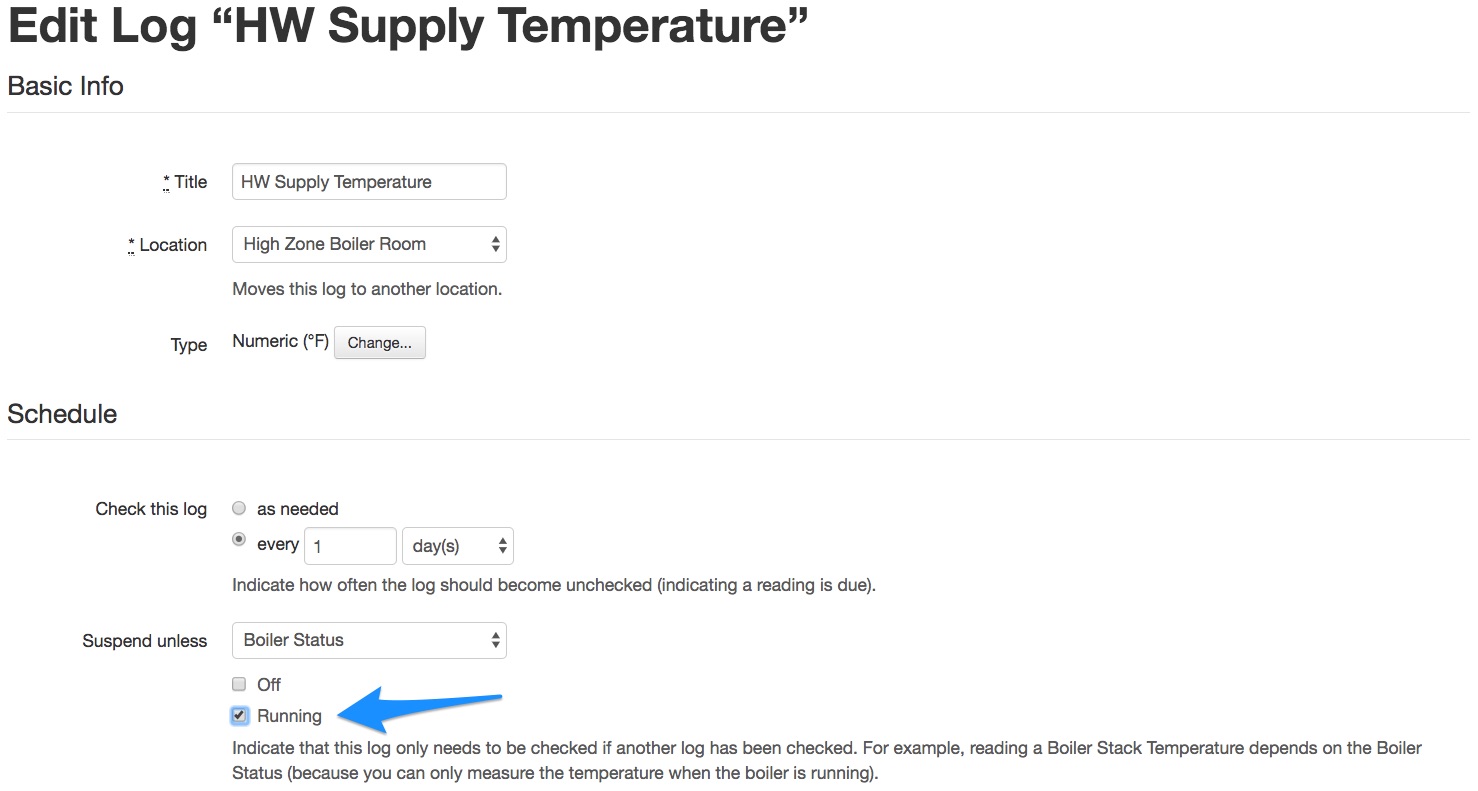Click the Edit Log page heading
The height and width of the screenshot is (791, 1478).
[x=407, y=28]
